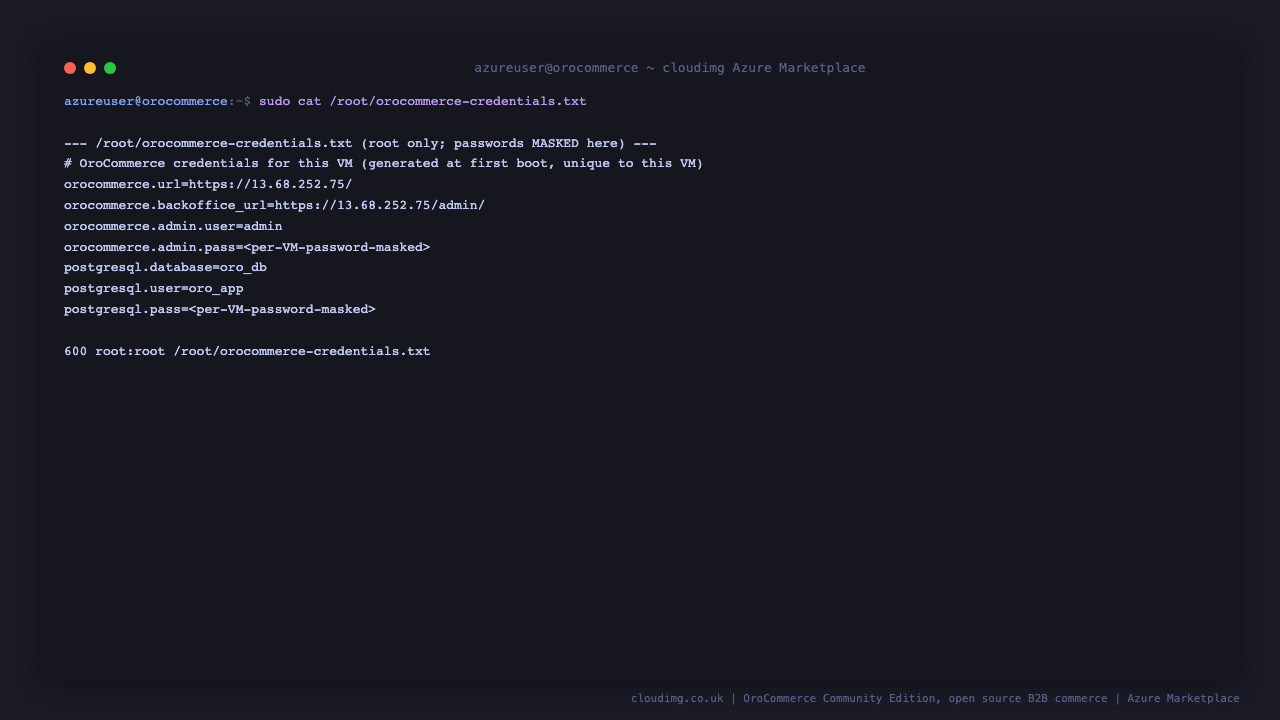Viewport: 1280px width, 720px height.
Task: Click the line 'postgresql.database=oro_db'
Action: 165,268
